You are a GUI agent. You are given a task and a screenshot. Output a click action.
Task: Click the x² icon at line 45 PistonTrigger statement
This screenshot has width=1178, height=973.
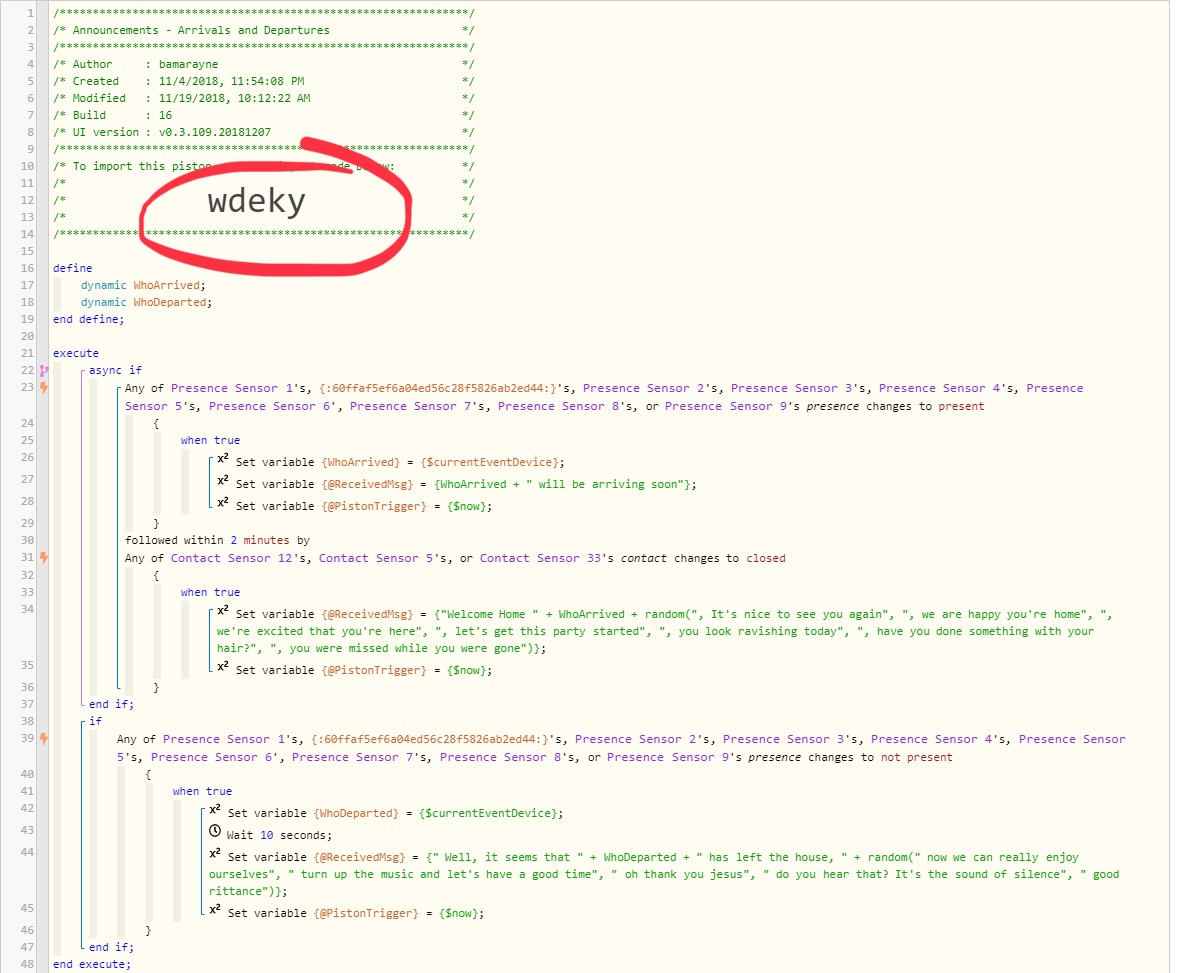click(x=215, y=910)
